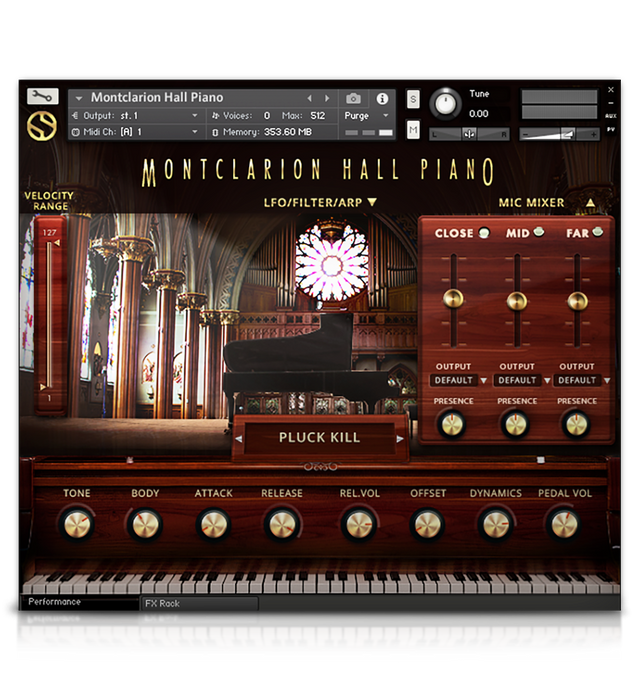Open the CLOSE mic output DEFAULT dropdown

coord(459,380)
